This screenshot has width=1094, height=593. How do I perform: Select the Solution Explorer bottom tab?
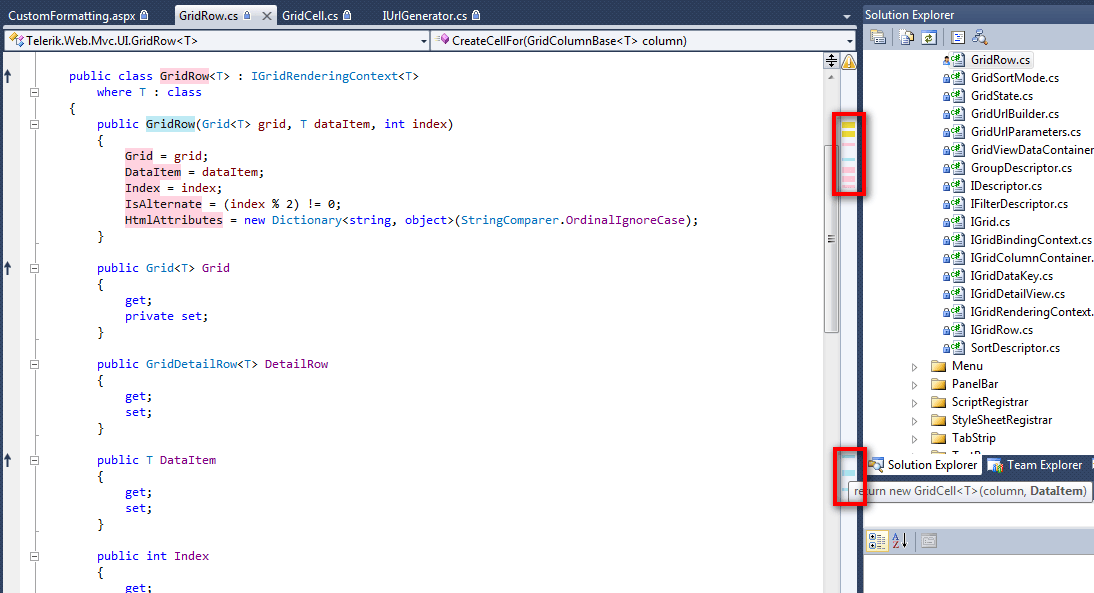pyautogui.click(x=924, y=465)
